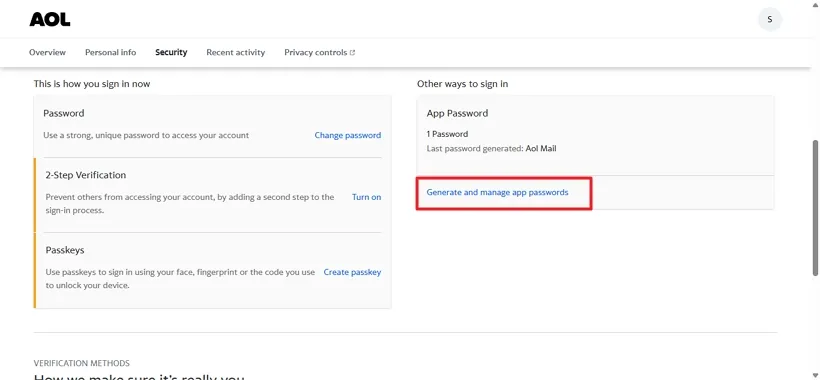Click the '1 Password' text
Screen dimensions: 820x380
coord(447,134)
